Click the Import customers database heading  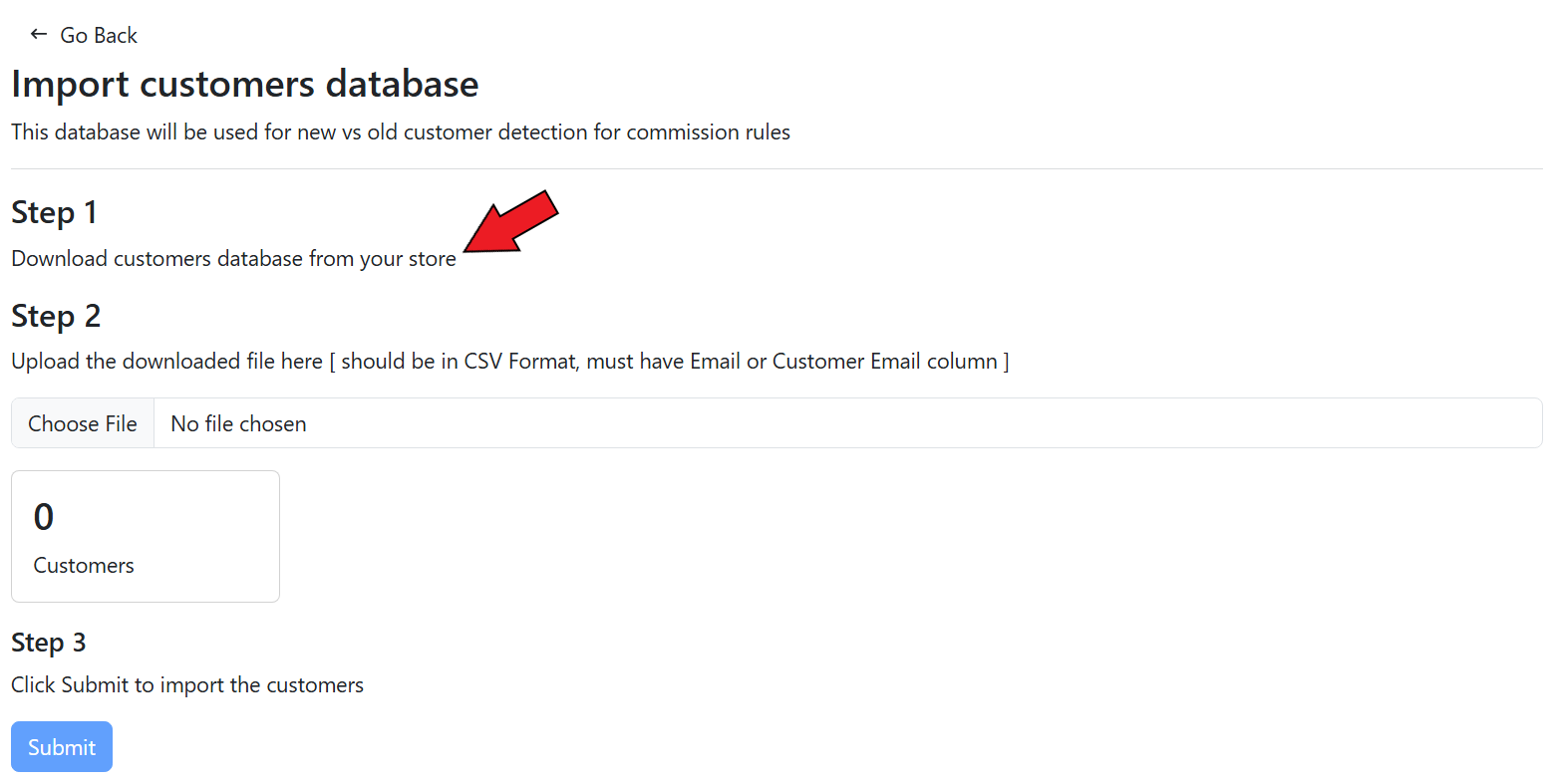pyautogui.click(x=245, y=85)
